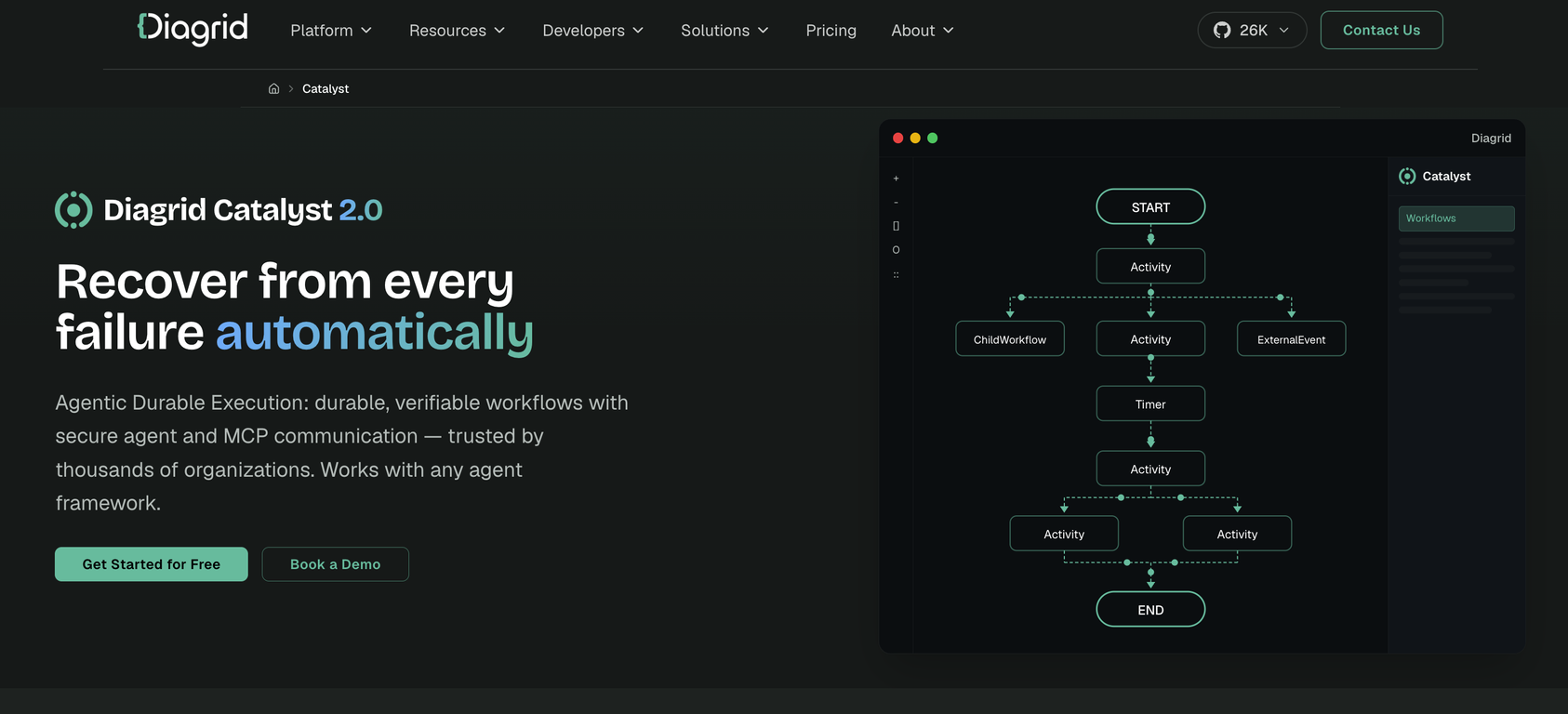Select Workflows in the Catalyst sidebar

(x=1456, y=218)
